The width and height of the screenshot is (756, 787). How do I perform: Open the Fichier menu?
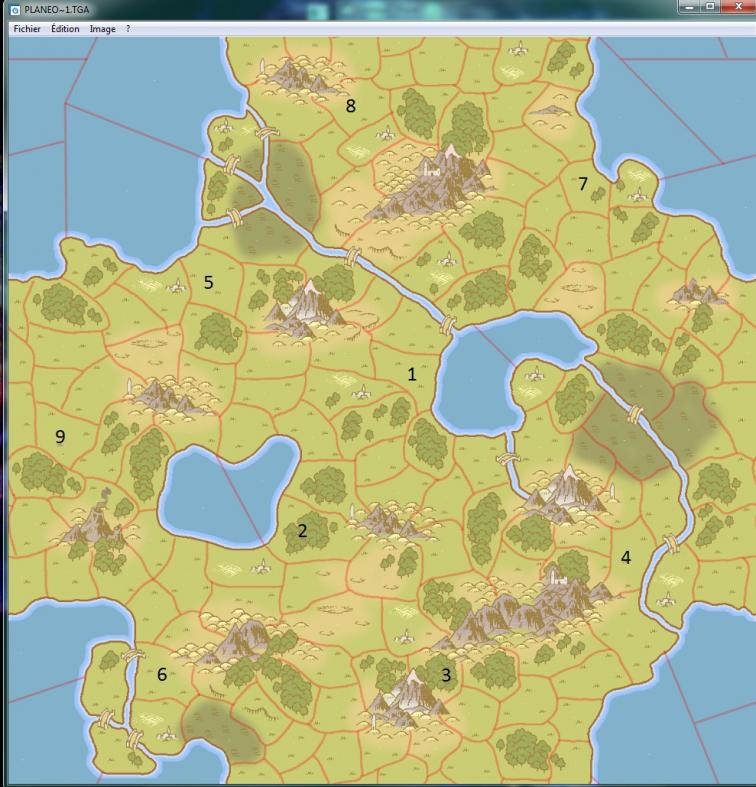(x=27, y=29)
